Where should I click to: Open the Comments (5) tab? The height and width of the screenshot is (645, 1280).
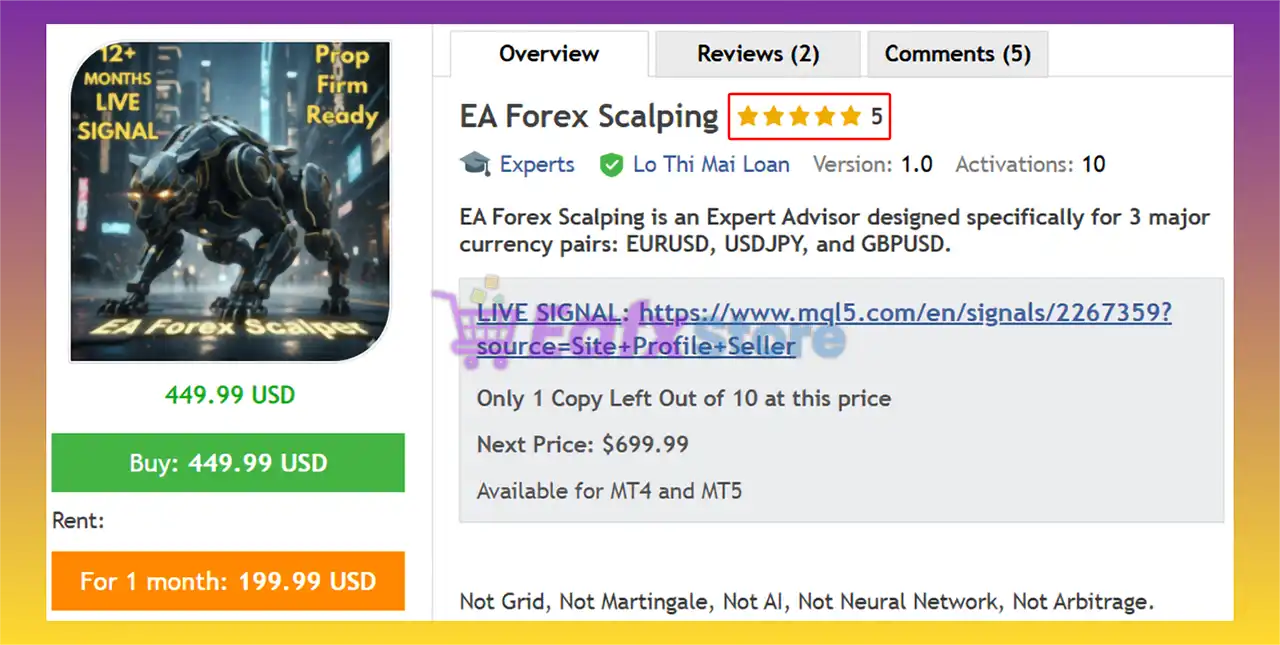tap(957, 54)
